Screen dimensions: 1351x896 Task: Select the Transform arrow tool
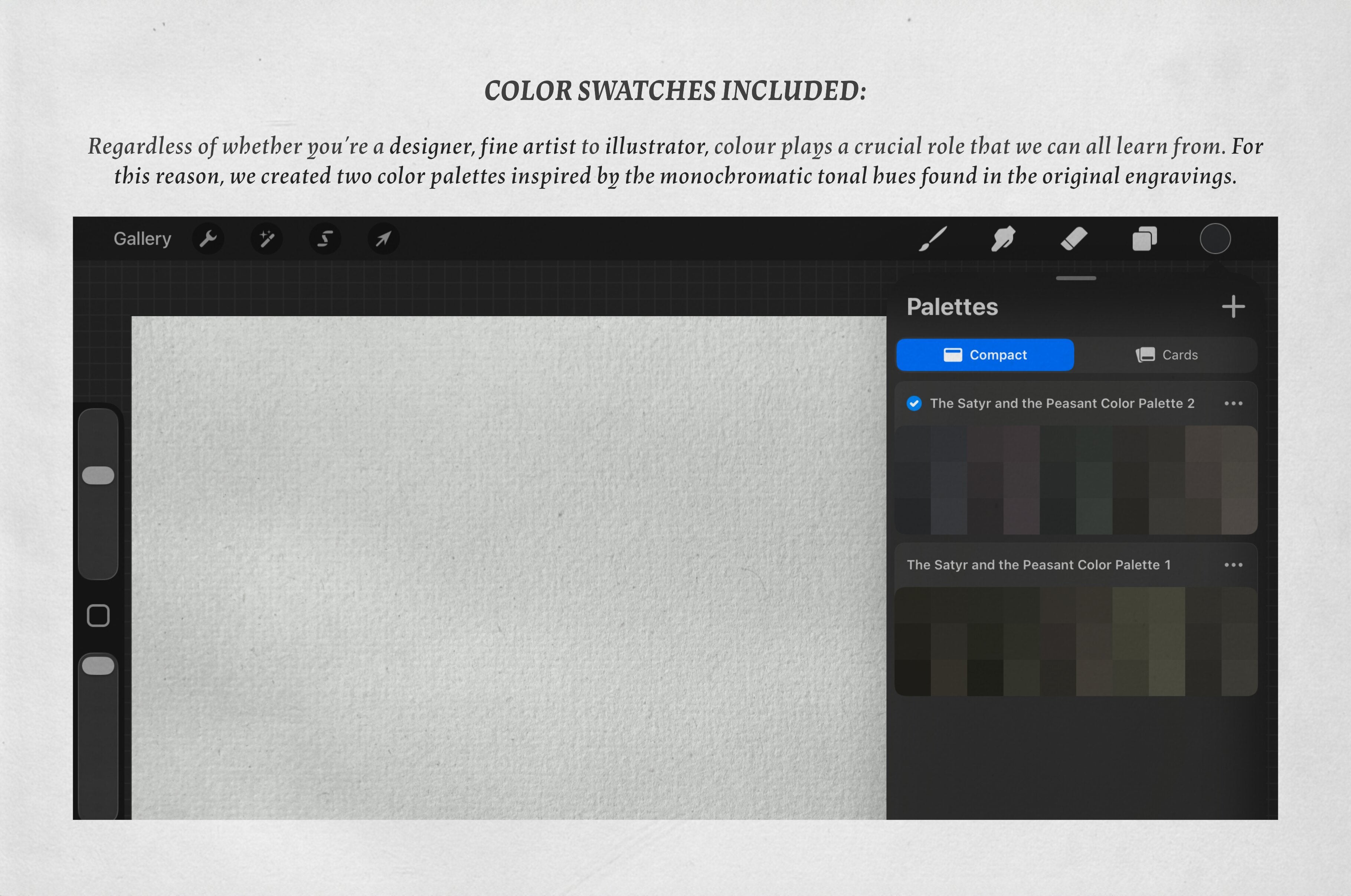[383, 239]
